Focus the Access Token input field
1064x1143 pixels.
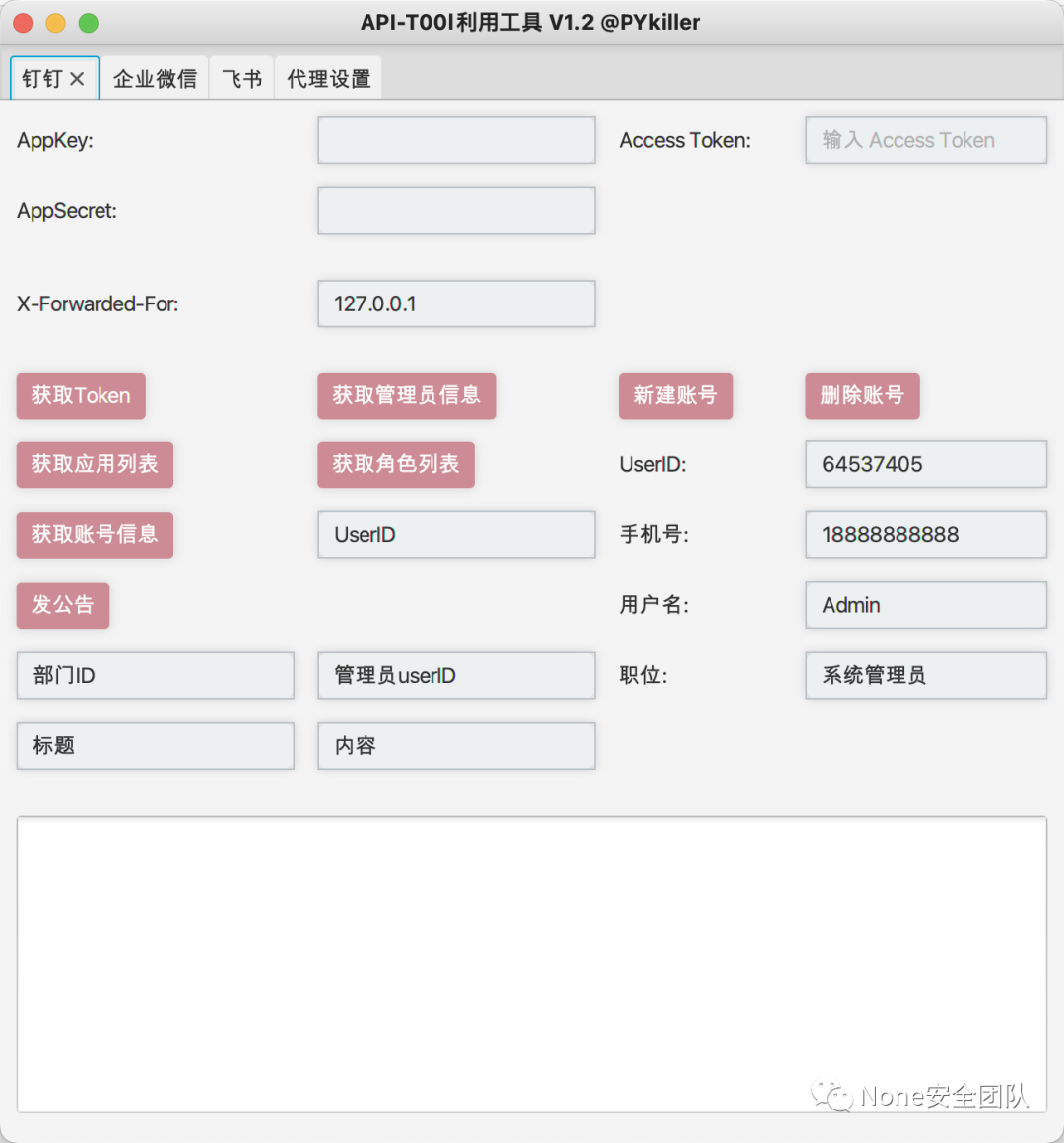(925, 140)
